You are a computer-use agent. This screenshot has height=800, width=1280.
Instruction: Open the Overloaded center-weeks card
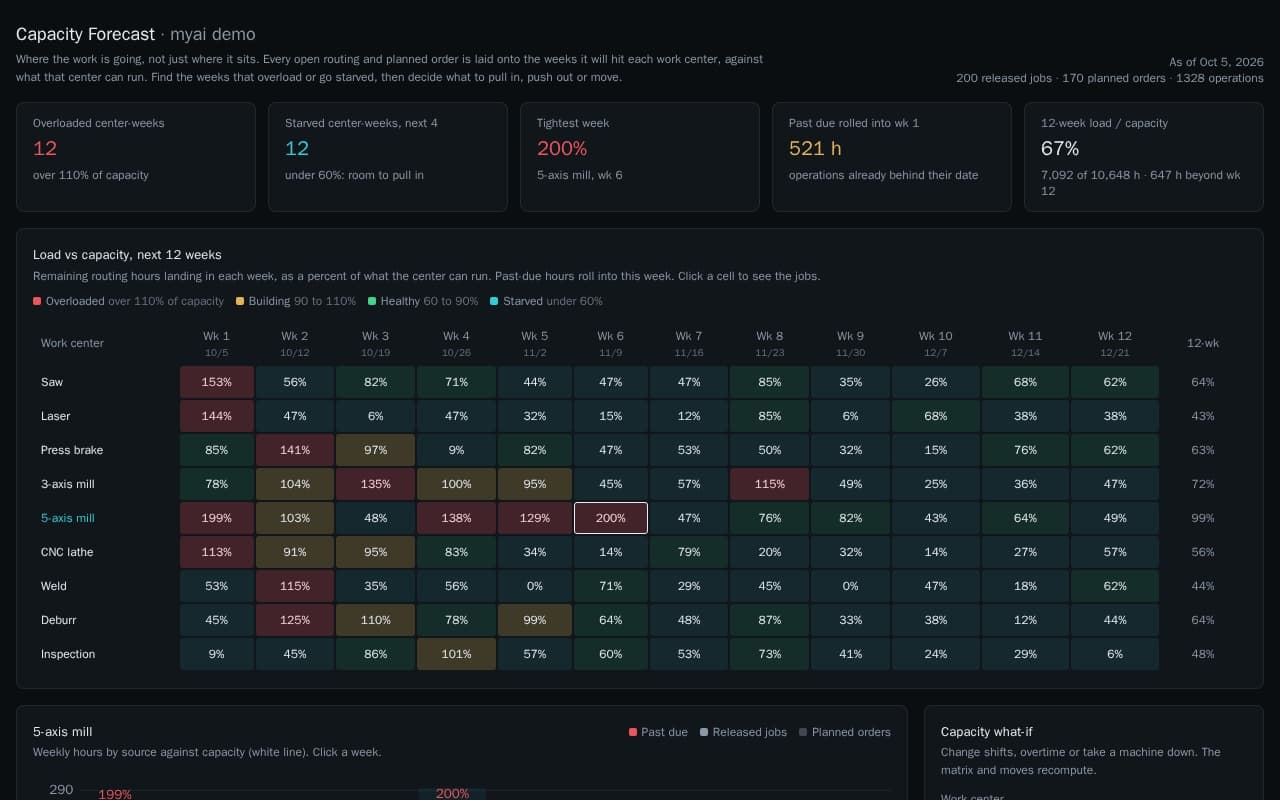pyautogui.click(x=136, y=157)
